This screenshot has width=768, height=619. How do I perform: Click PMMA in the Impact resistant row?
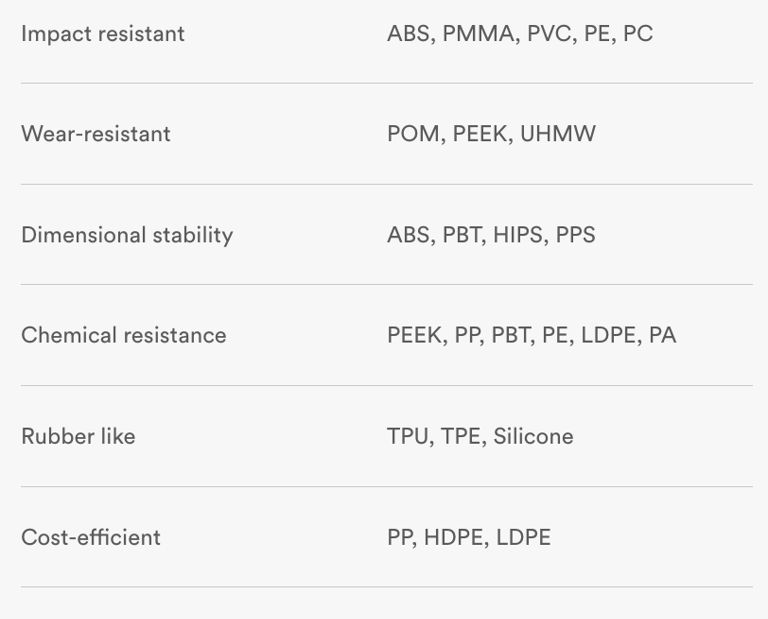coord(478,34)
